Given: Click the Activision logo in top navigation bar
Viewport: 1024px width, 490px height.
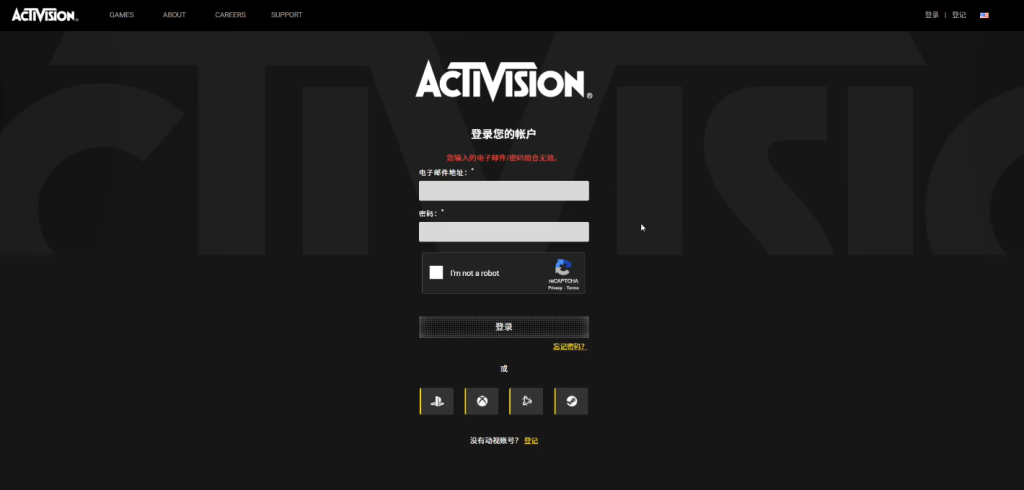Looking at the screenshot, I should coord(44,15).
